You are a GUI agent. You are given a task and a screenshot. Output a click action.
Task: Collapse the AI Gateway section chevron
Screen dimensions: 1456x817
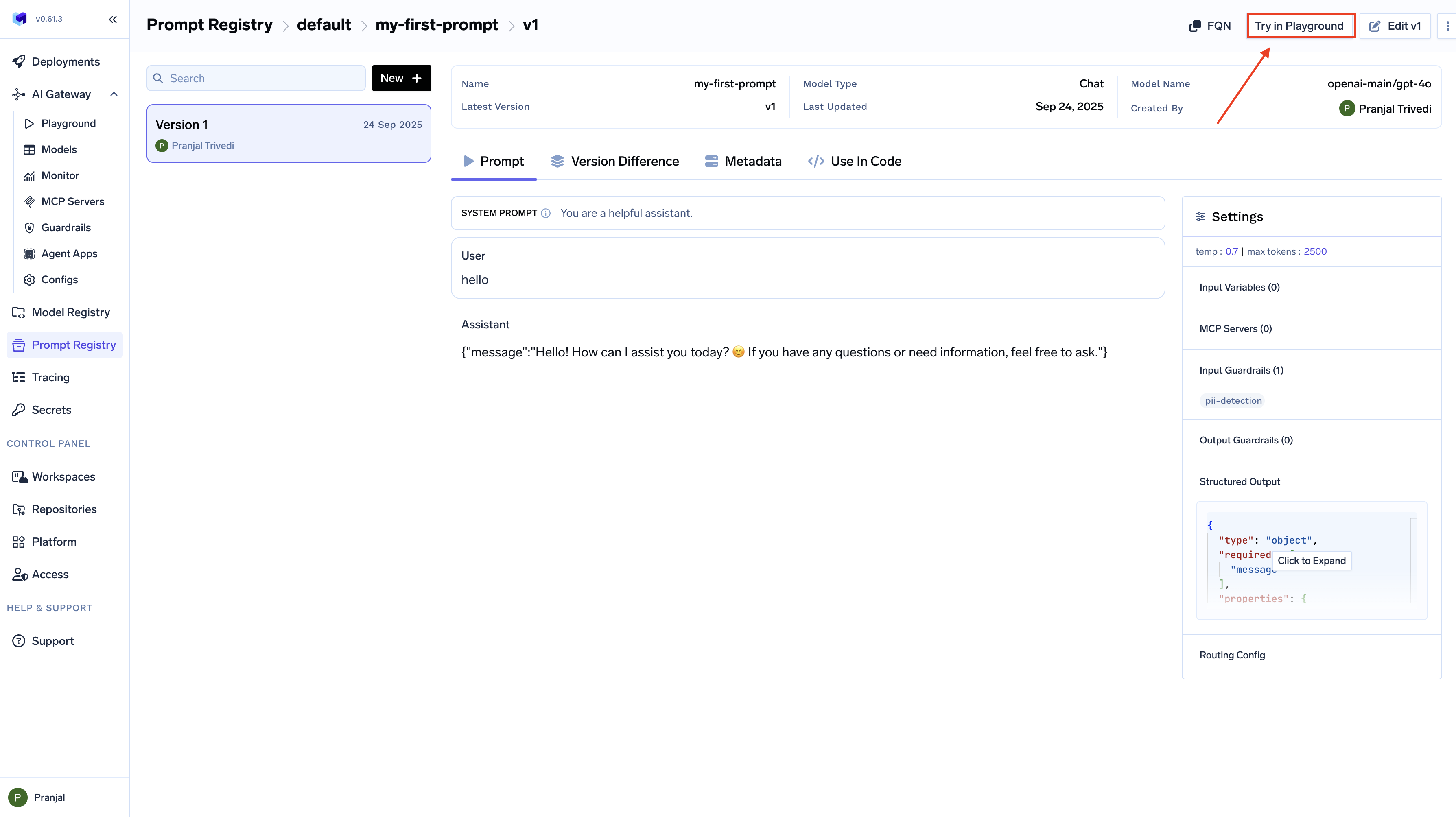coord(114,94)
